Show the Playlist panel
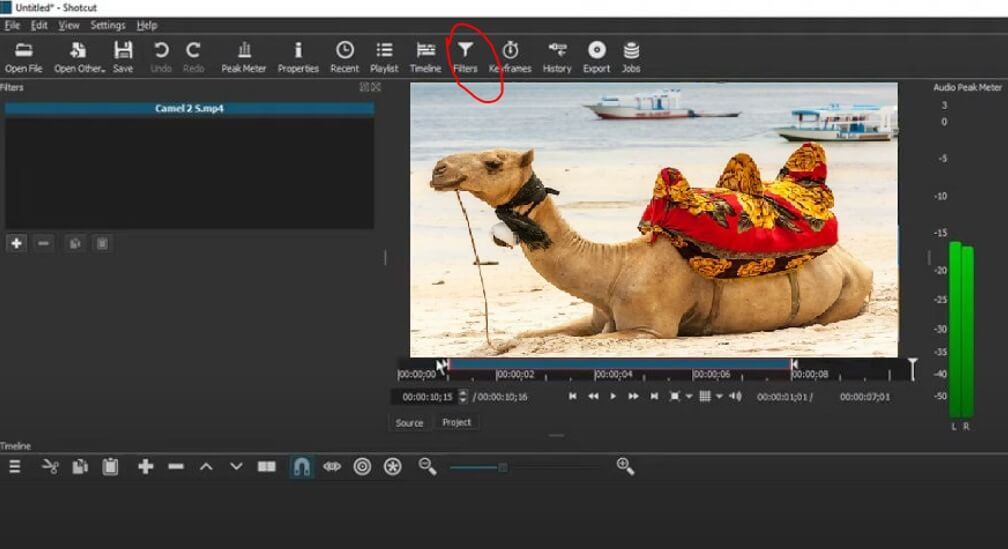1008x549 pixels. (x=384, y=57)
